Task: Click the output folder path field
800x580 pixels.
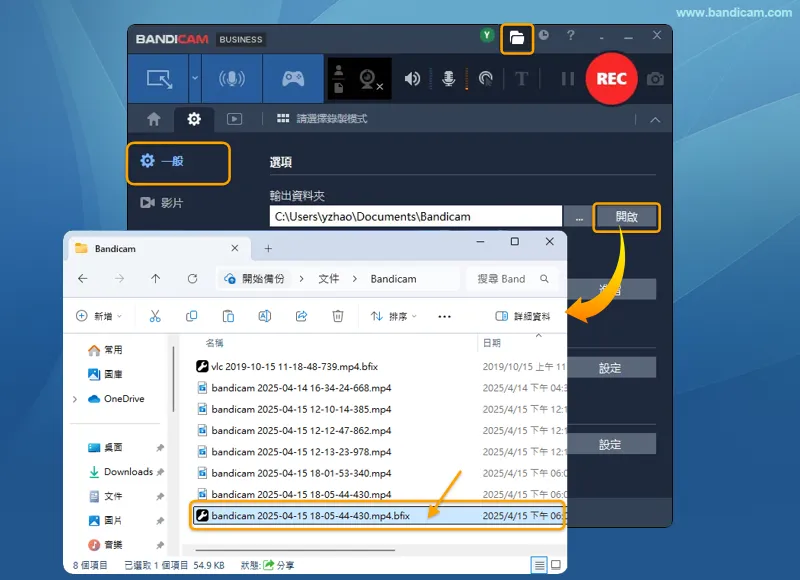Action: [x=415, y=216]
